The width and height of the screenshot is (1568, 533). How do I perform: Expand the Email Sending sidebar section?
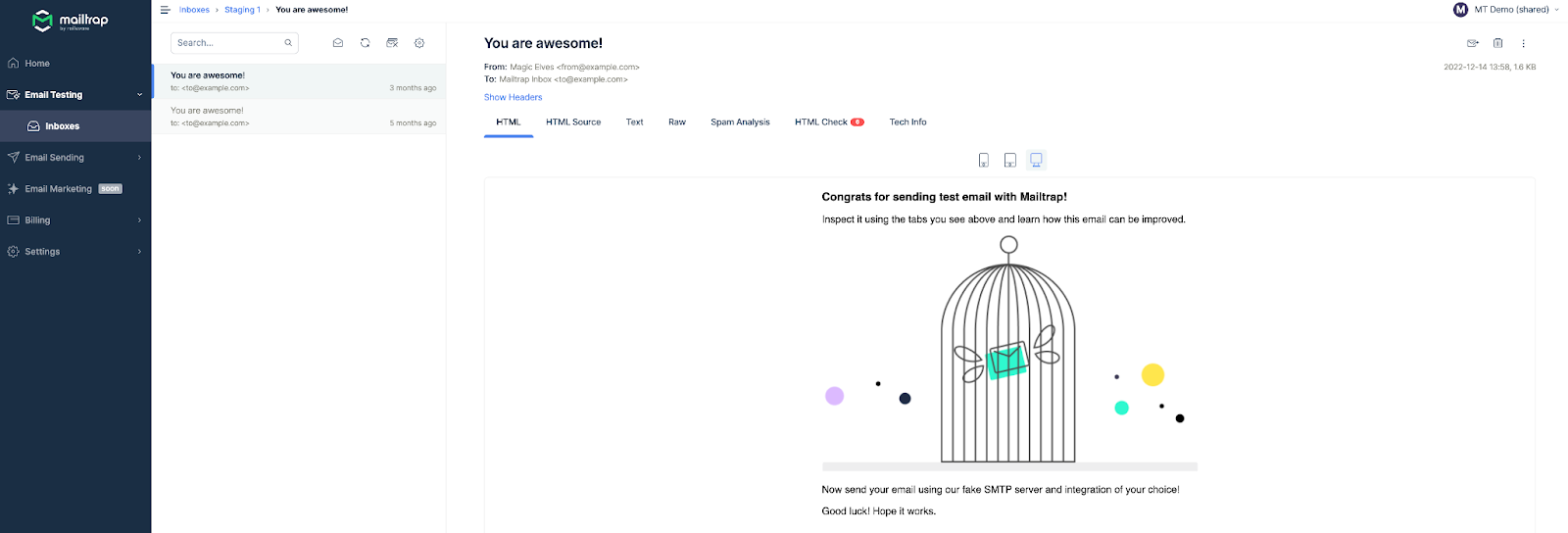[75, 158]
